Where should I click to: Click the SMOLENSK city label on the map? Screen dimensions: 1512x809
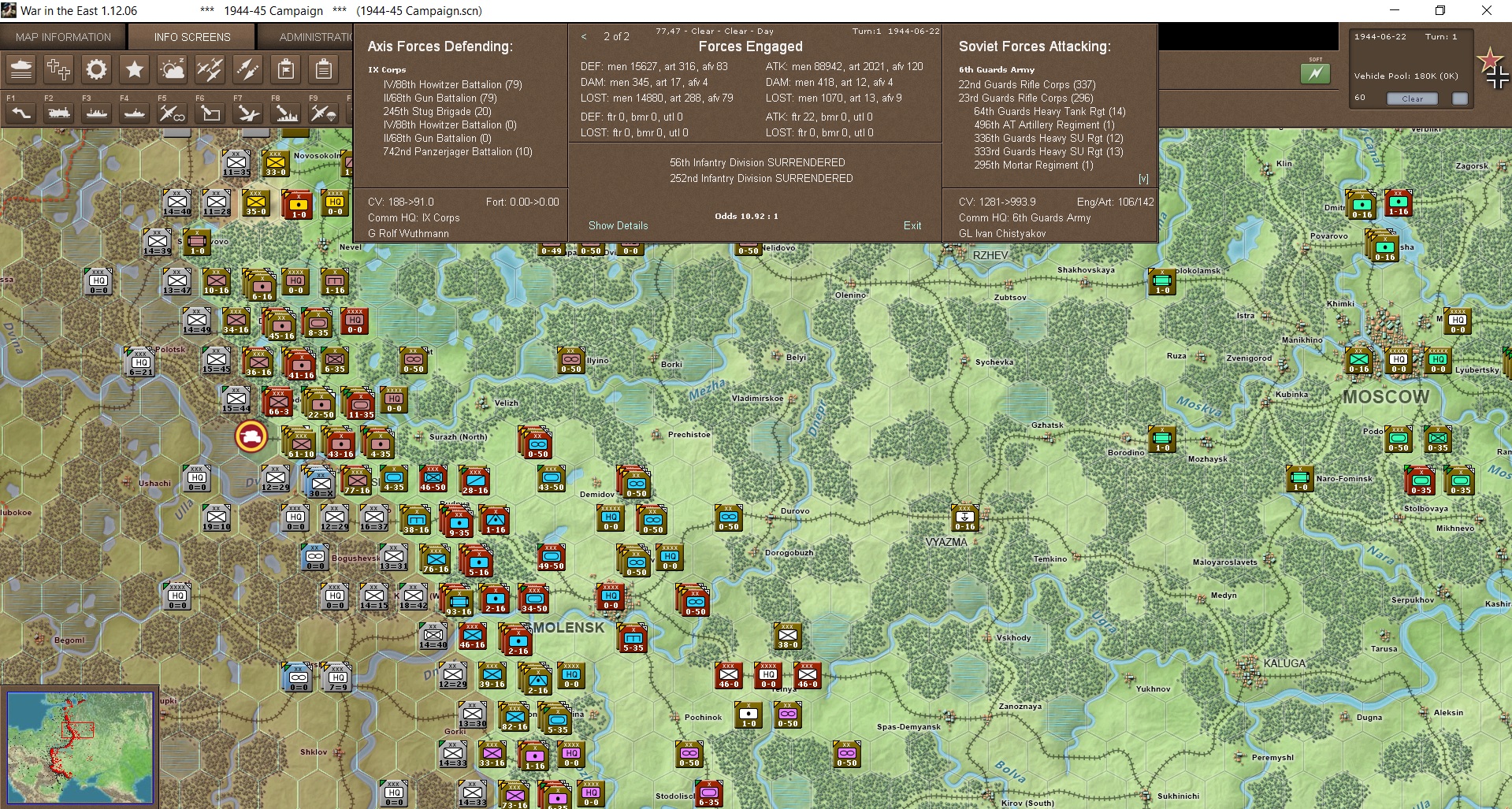(568, 628)
